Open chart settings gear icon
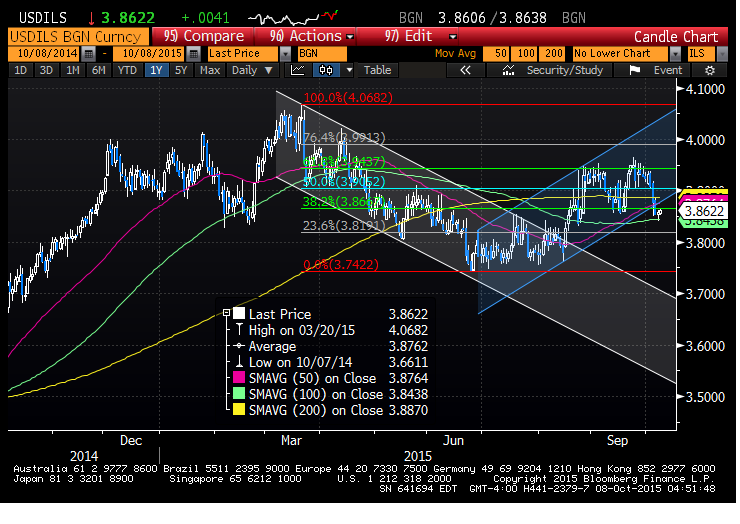 pyautogui.click(x=710, y=70)
